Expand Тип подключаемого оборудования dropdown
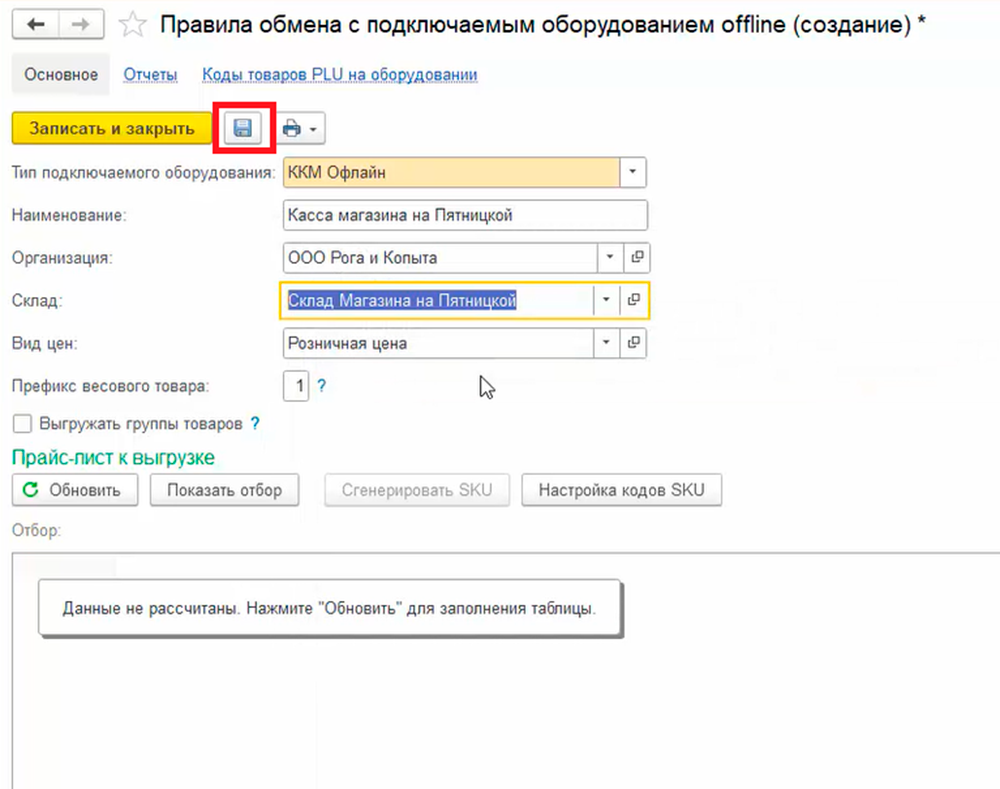This screenshot has width=1000, height=789. coord(632,173)
